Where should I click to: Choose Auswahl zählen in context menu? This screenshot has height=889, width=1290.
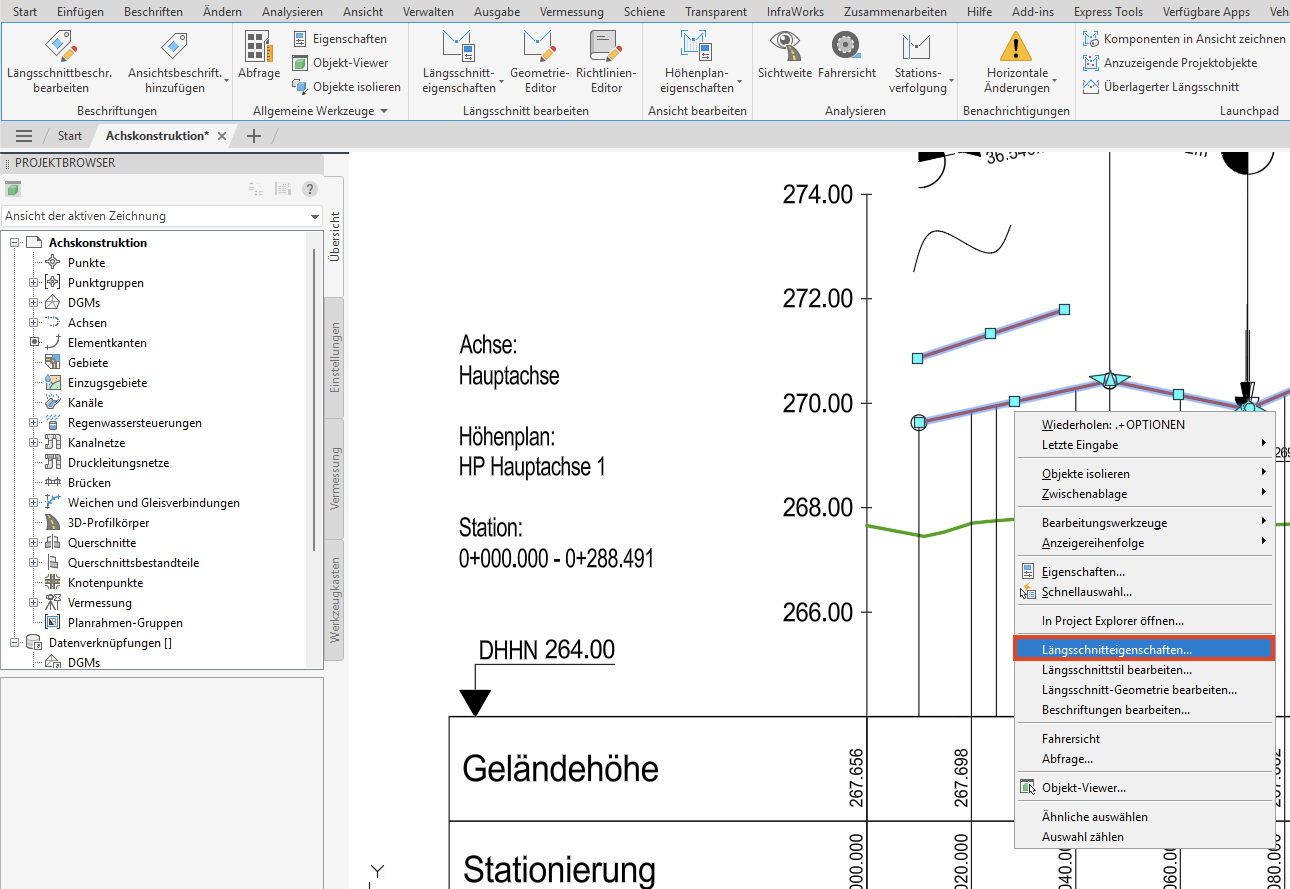[x=1144, y=837]
